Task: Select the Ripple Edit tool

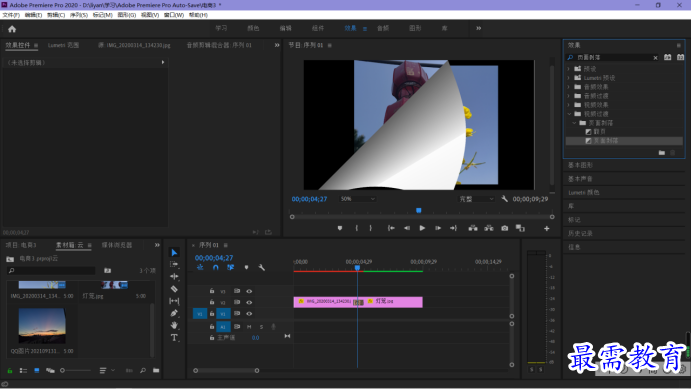Action: tap(174, 276)
